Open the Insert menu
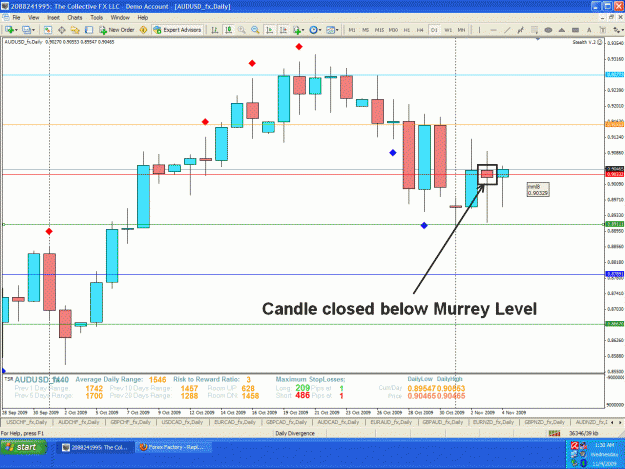Viewport: 625px width, 469px height. point(53,18)
